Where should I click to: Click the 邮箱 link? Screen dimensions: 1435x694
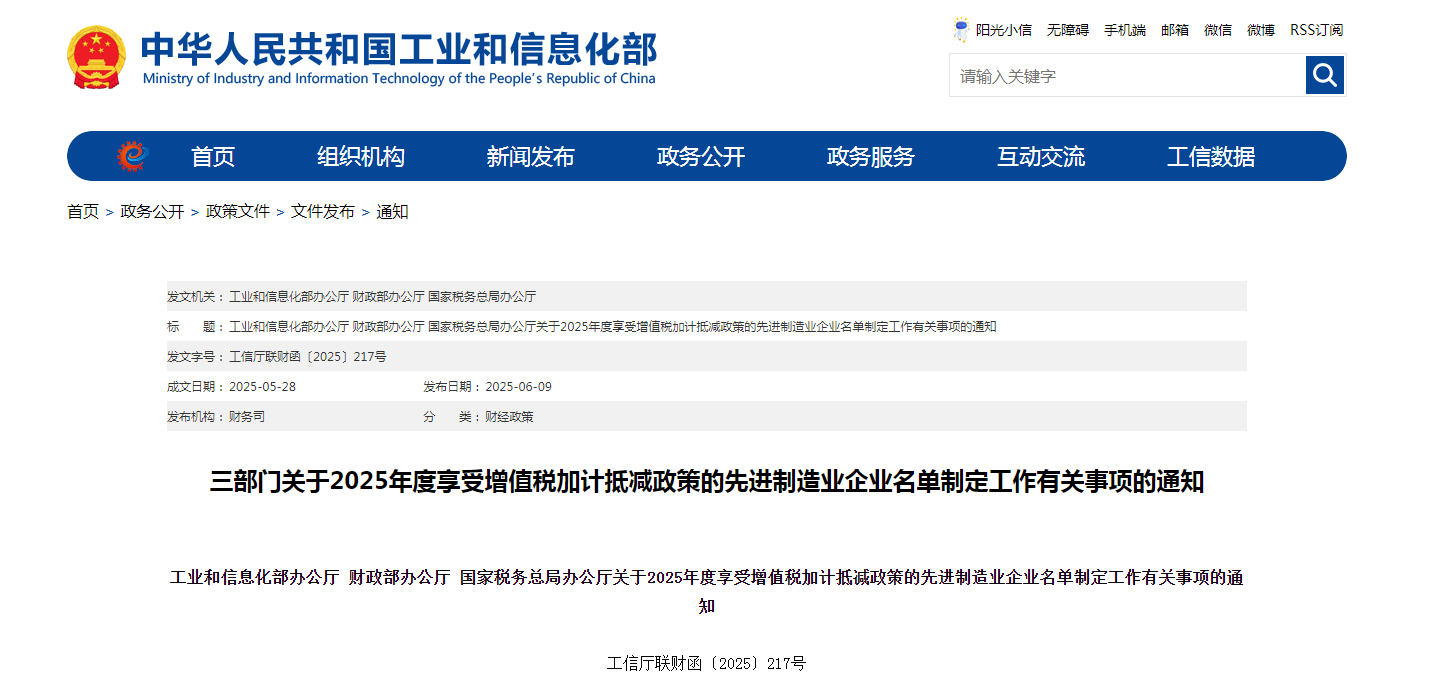[1175, 30]
